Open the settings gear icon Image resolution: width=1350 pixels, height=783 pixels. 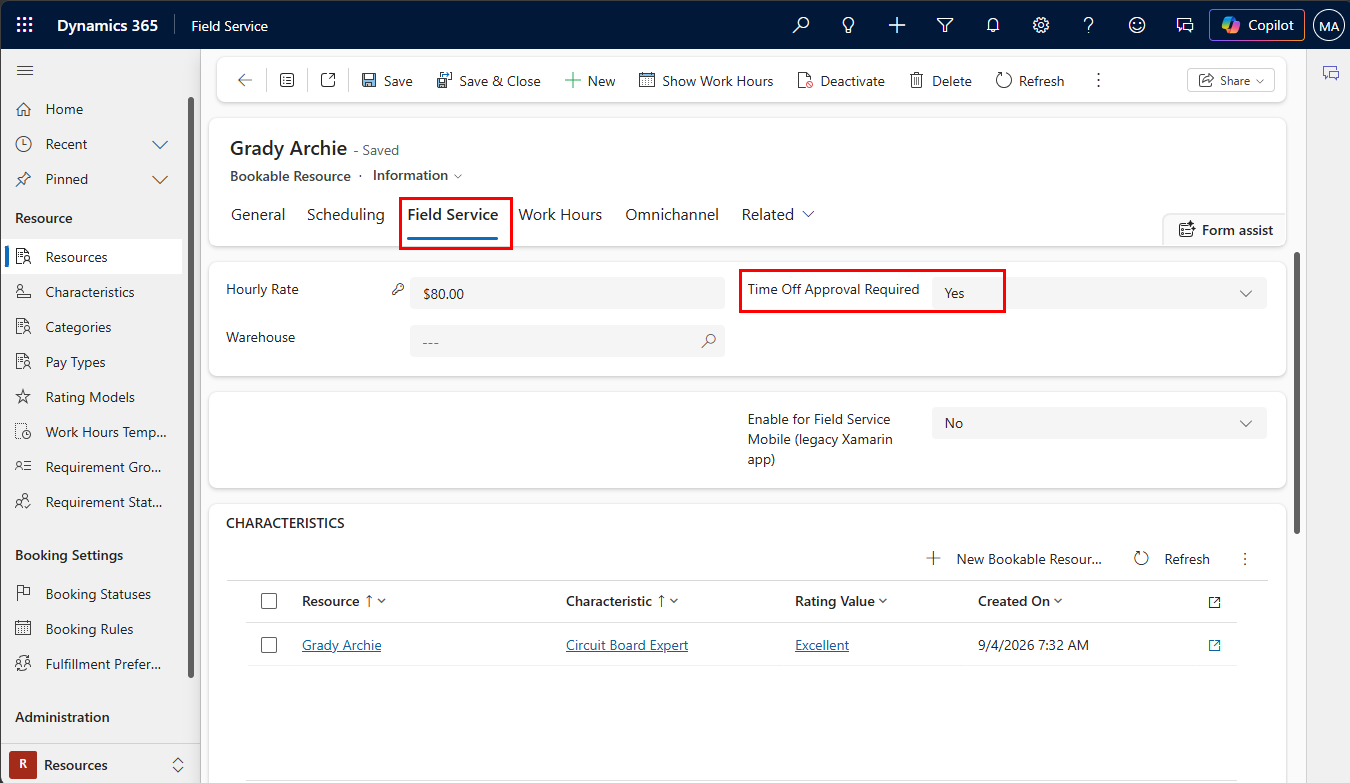1041,25
